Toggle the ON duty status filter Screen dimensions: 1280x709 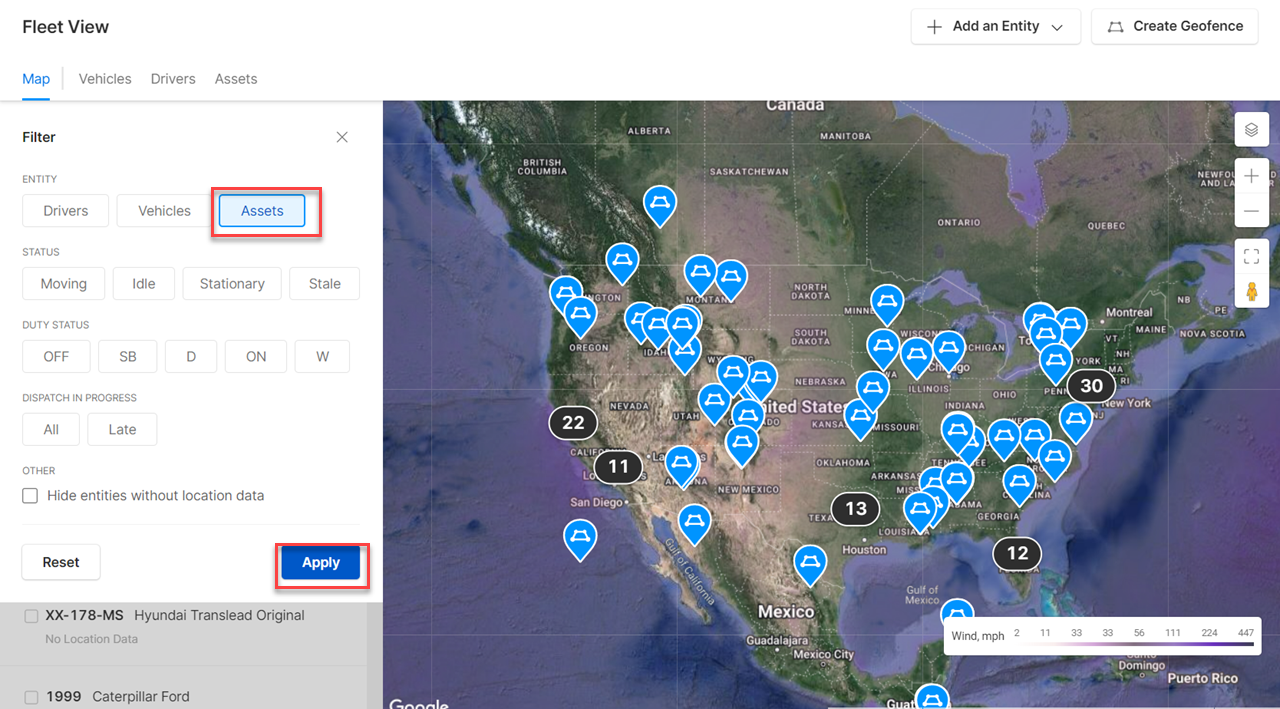[x=256, y=357]
